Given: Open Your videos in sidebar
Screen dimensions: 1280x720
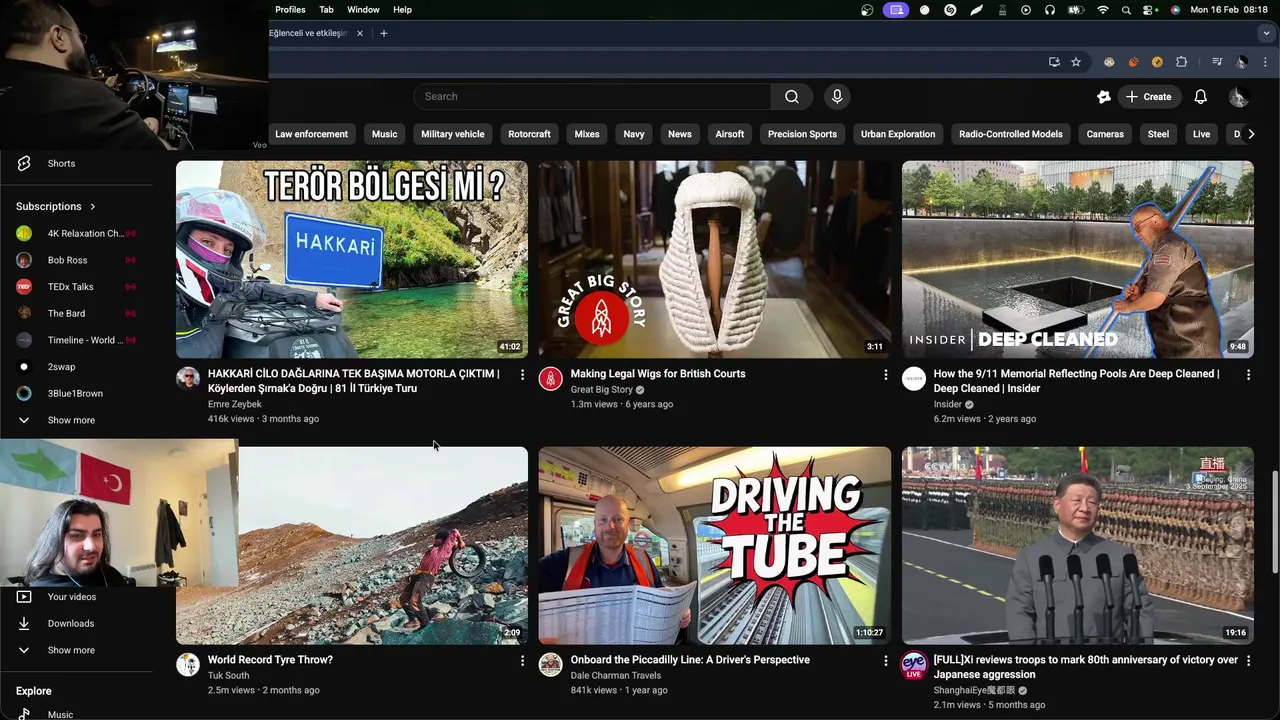Looking at the screenshot, I should (72, 597).
